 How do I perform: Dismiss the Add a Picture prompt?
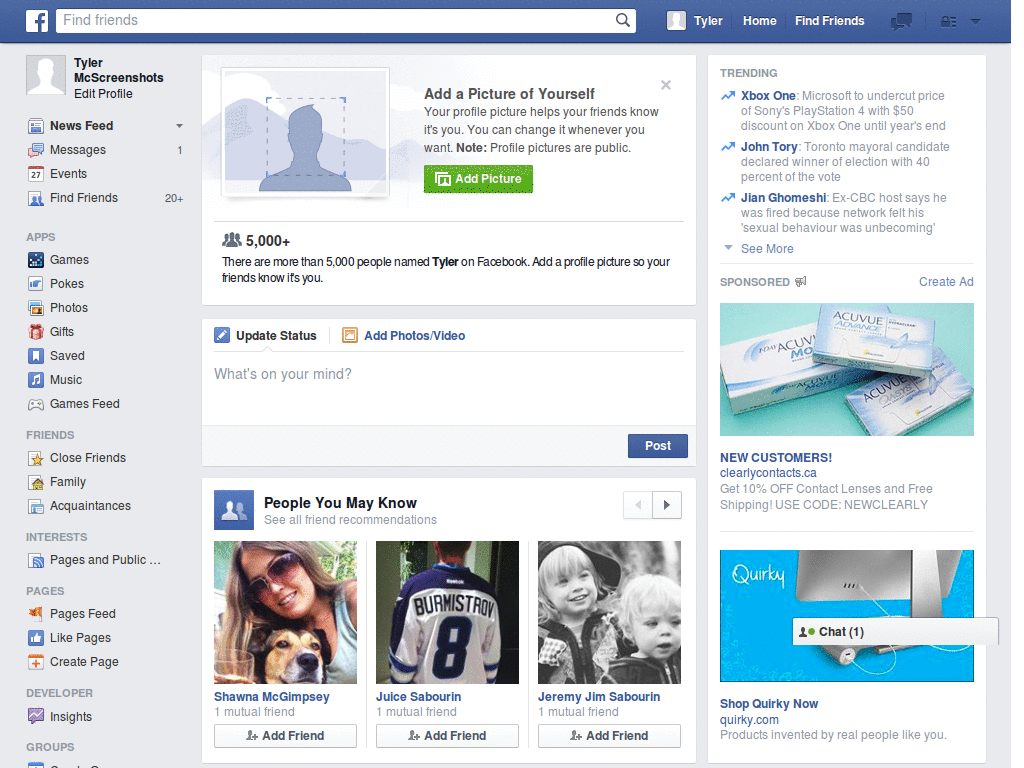click(x=665, y=85)
